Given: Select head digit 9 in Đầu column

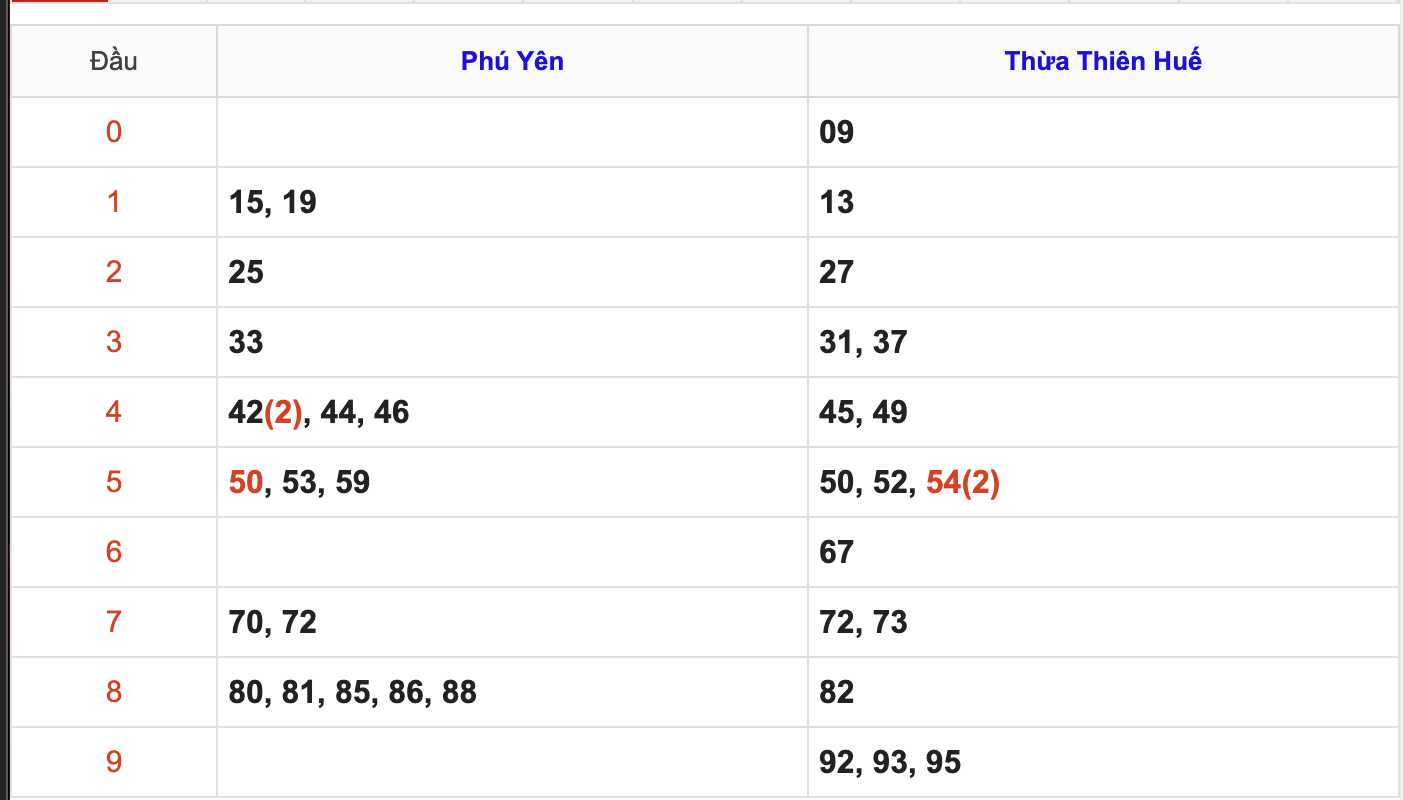Looking at the screenshot, I should (113, 762).
